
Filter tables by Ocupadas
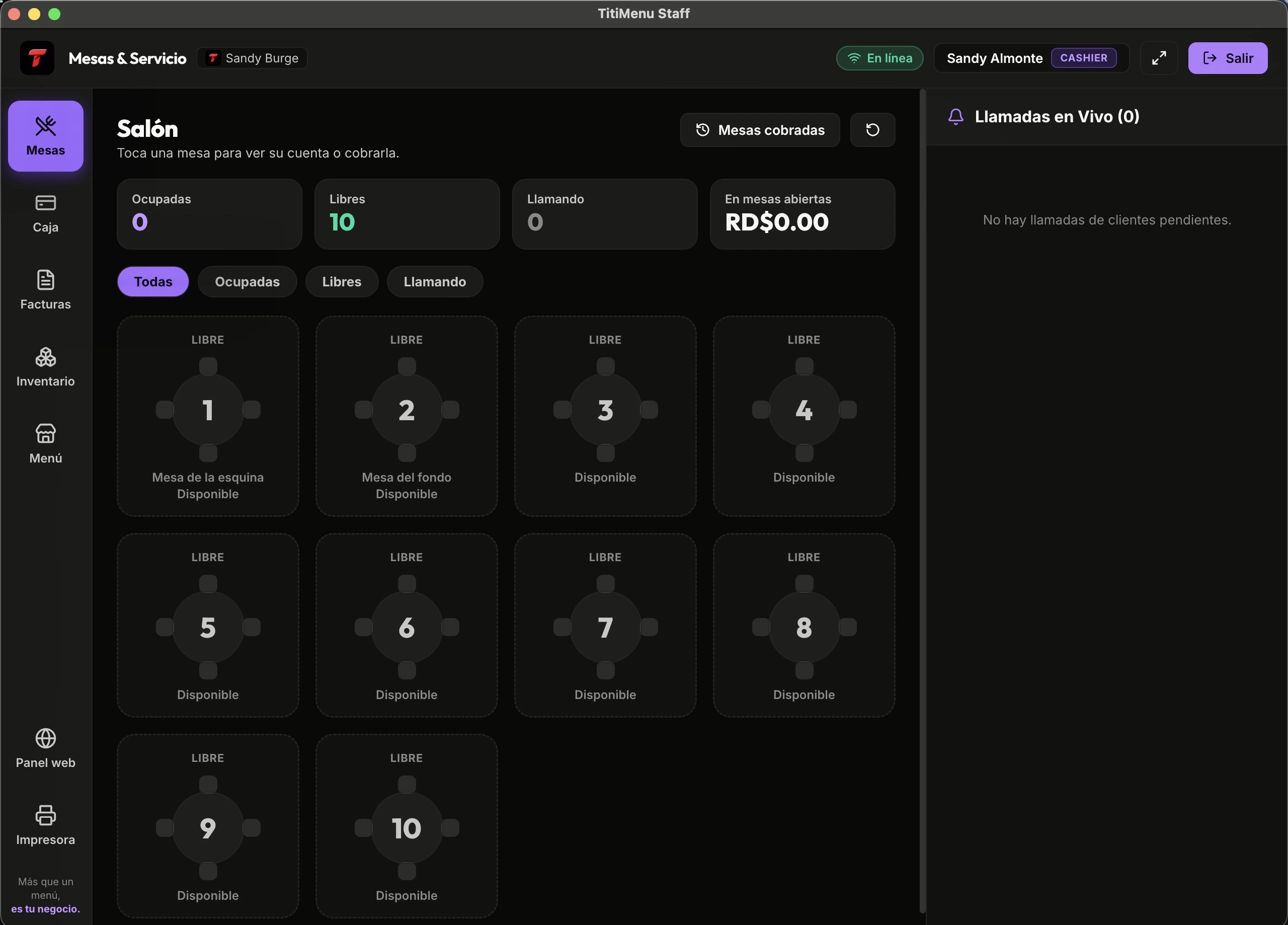coord(247,281)
